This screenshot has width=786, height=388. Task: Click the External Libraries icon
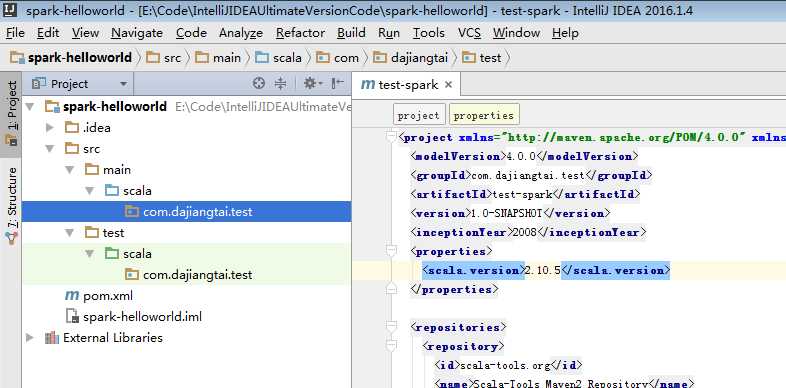pyautogui.click(x=52, y=338)
